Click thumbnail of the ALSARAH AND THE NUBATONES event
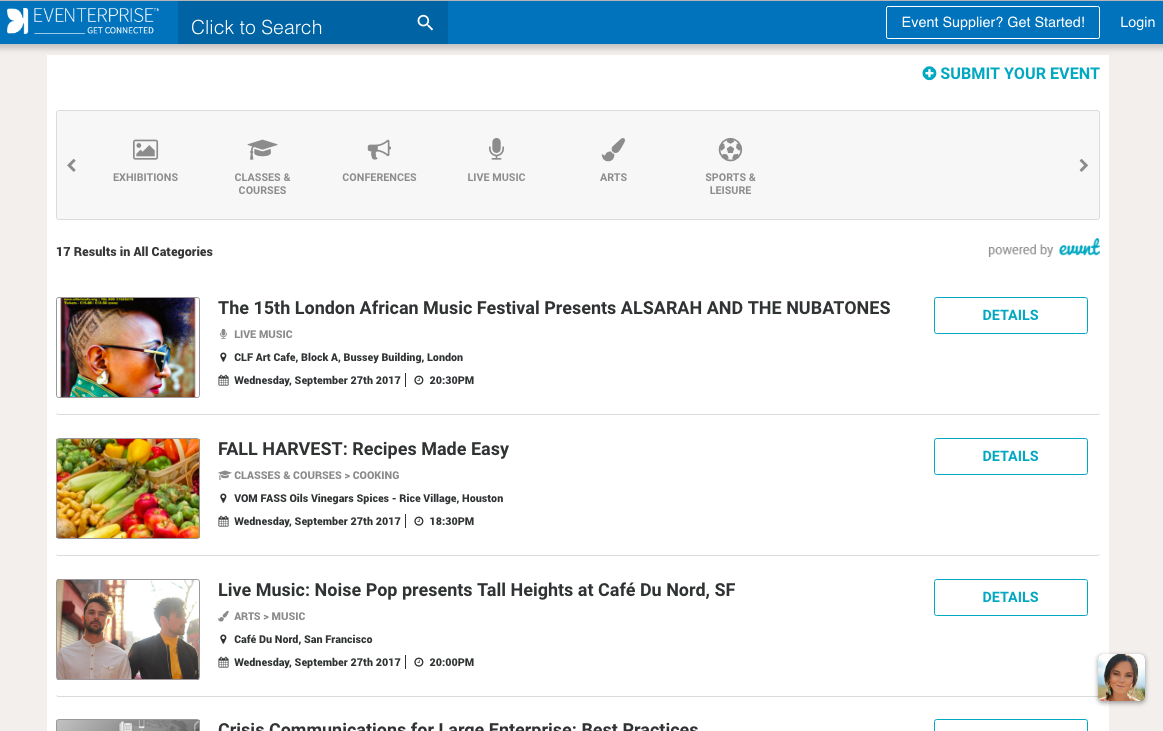Viewport: 1163px width, 731px height. (x=128, y=348)
